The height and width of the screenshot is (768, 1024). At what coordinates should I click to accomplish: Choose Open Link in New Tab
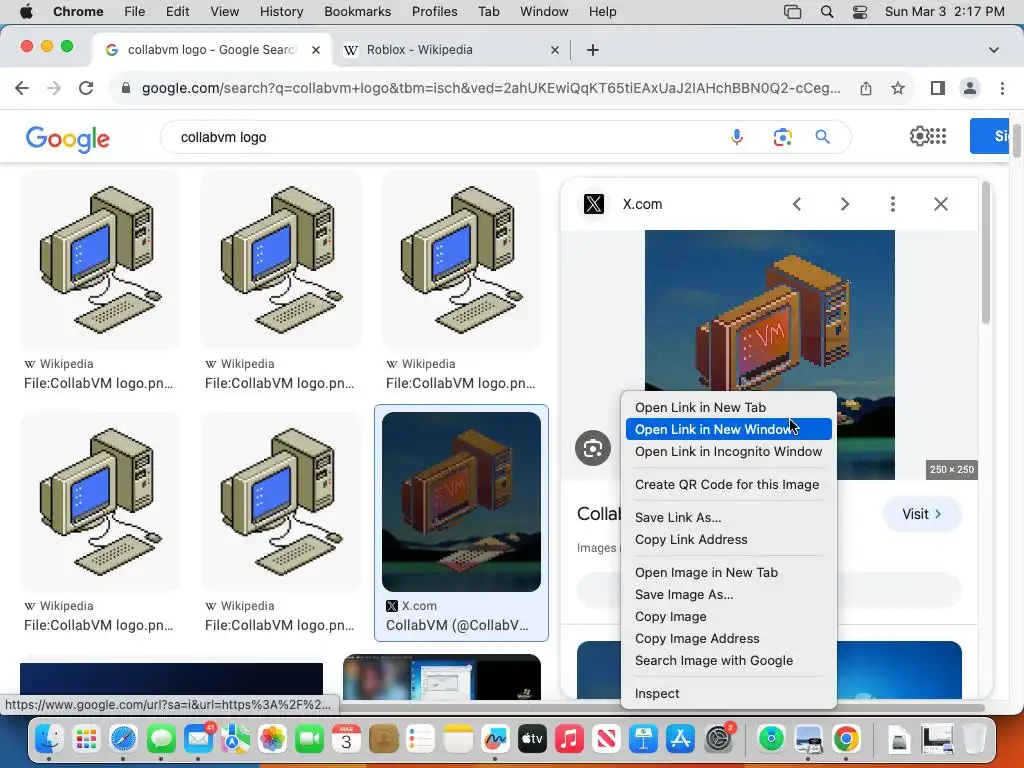pos(700,408)
